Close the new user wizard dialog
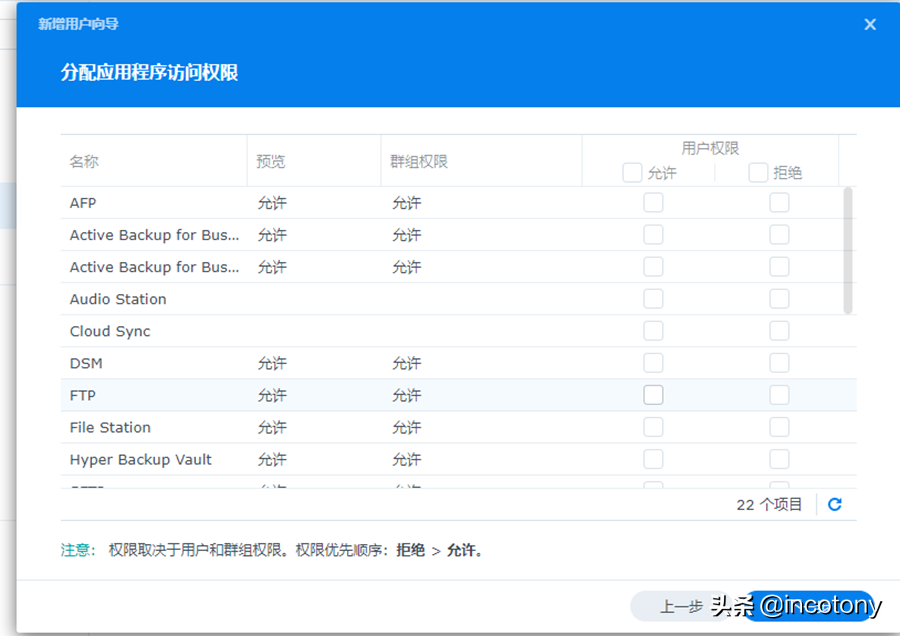Viewport: 900px width, 636px height. coord(870,24)
